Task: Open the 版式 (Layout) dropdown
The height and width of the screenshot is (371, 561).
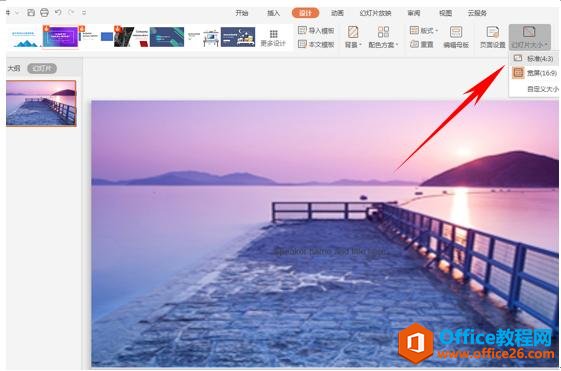Action: point(424,30)
